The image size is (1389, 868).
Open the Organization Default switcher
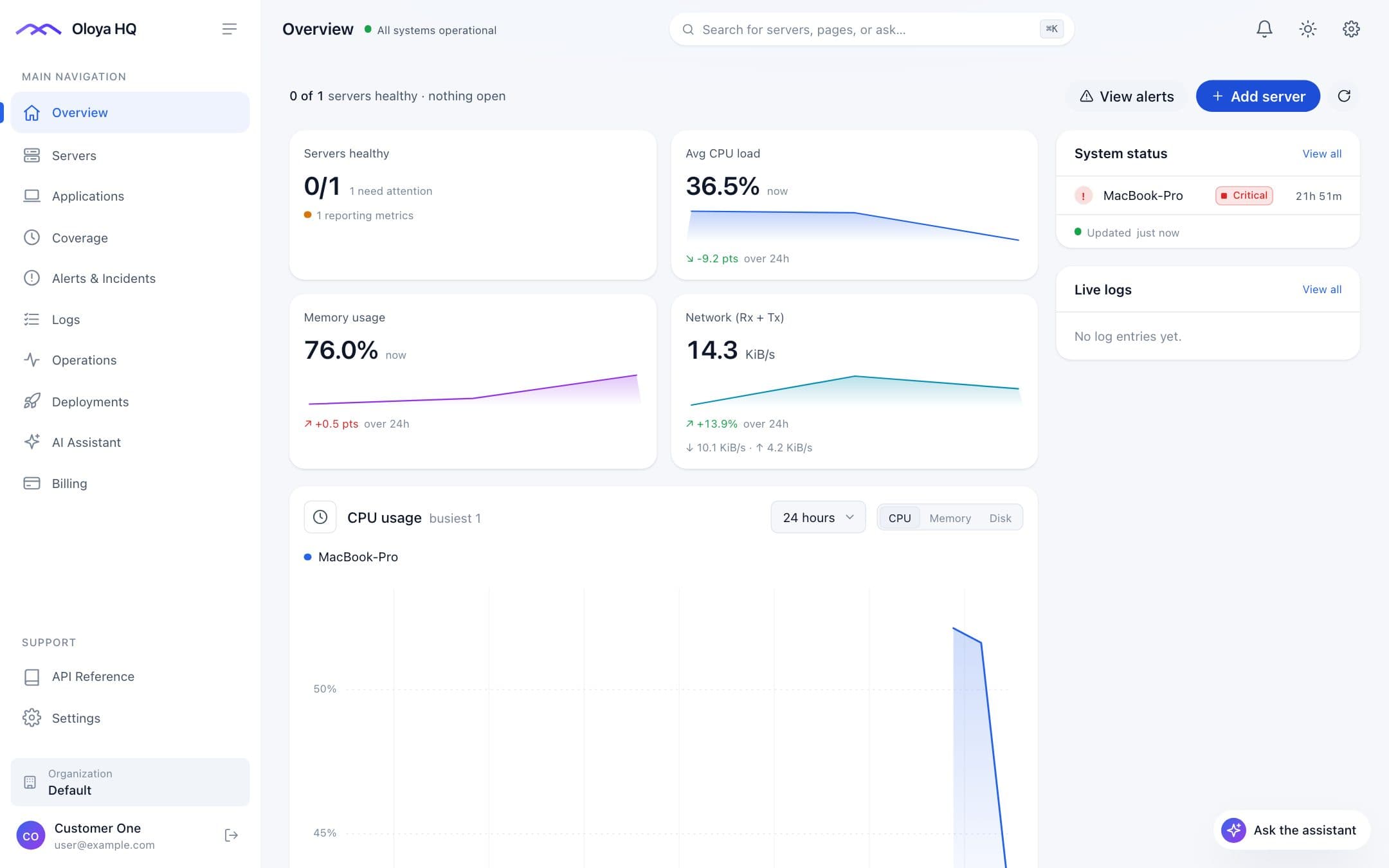pos(130,782)
